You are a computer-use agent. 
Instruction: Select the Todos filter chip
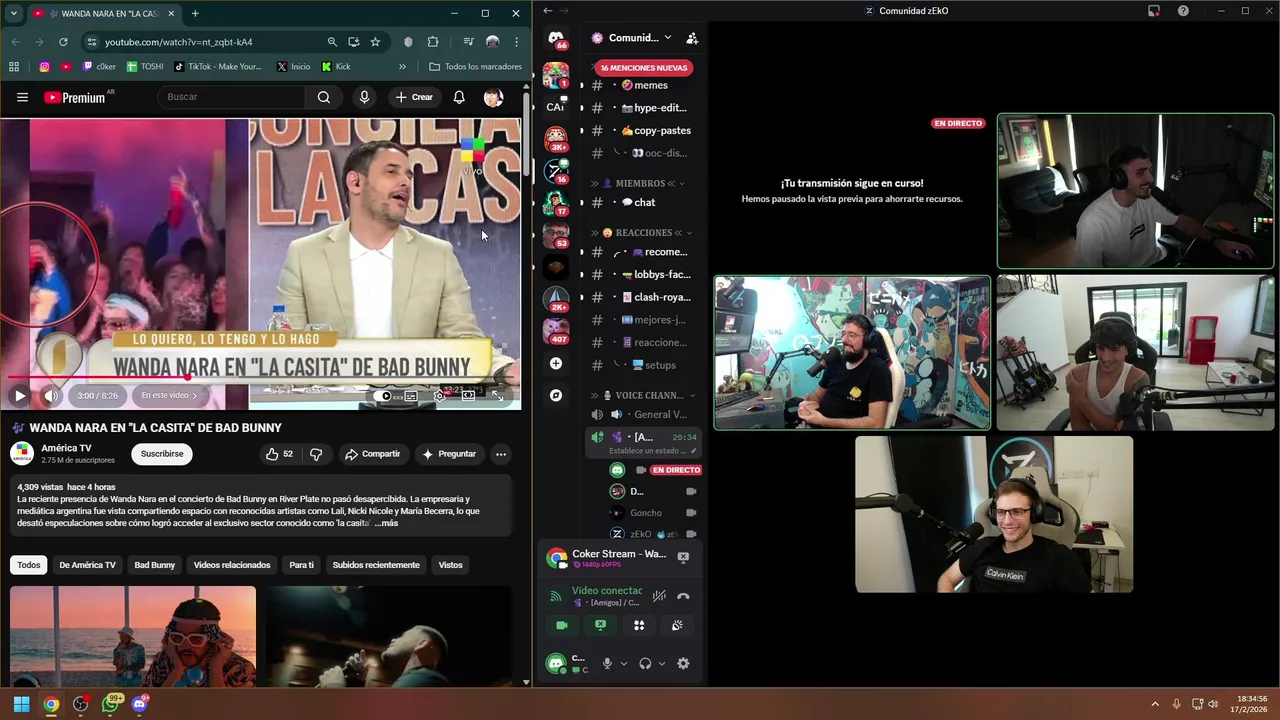(x=29, y=565)
